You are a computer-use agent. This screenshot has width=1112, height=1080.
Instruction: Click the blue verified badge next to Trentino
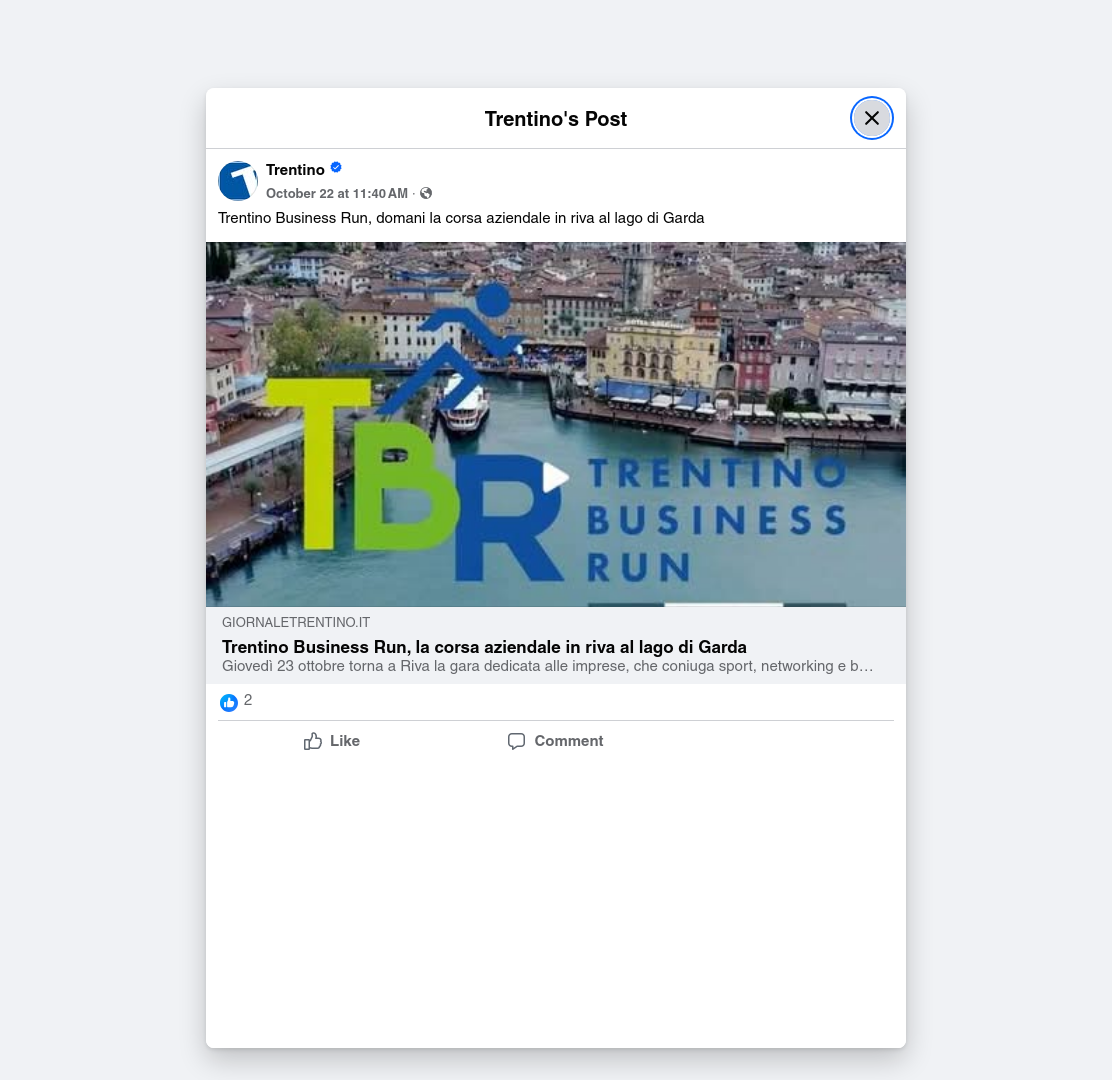click(336, 168)
